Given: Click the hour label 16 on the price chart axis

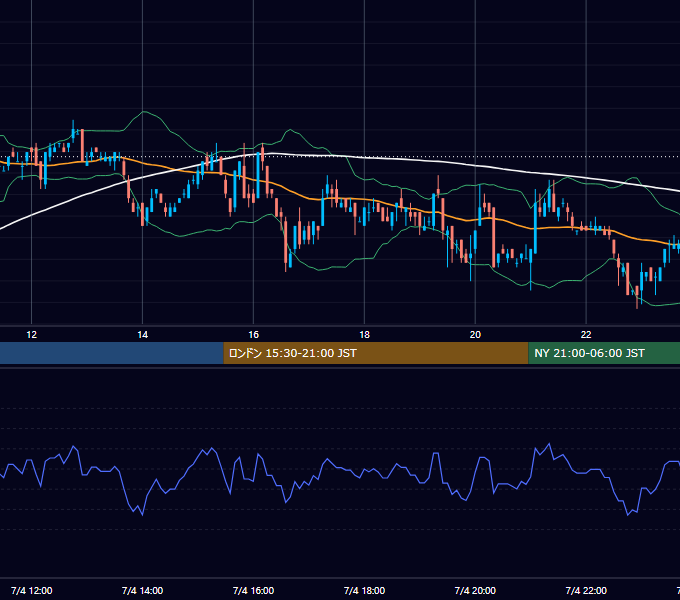Looking at the screenshot, I should (x=253, y=335).
